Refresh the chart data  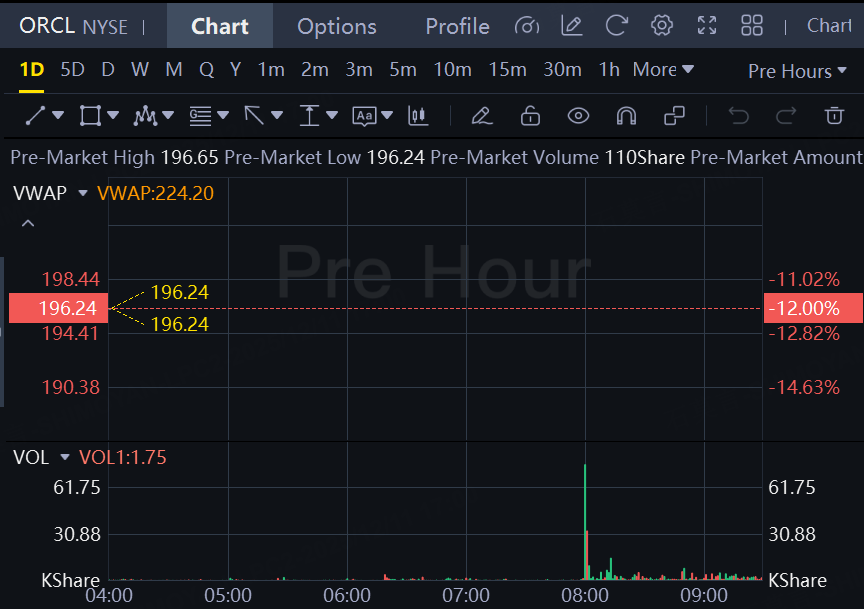[617, 25]
